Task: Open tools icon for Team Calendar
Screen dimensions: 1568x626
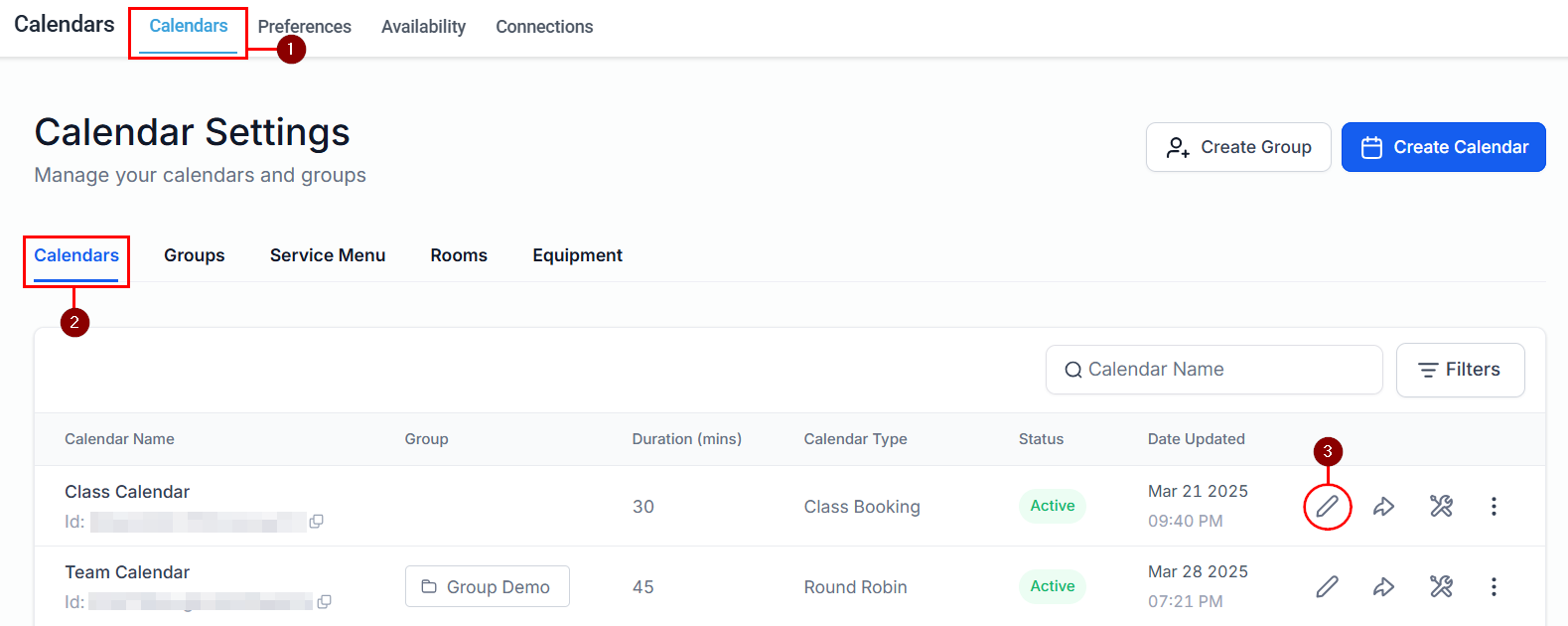Action: [1441, 587]
